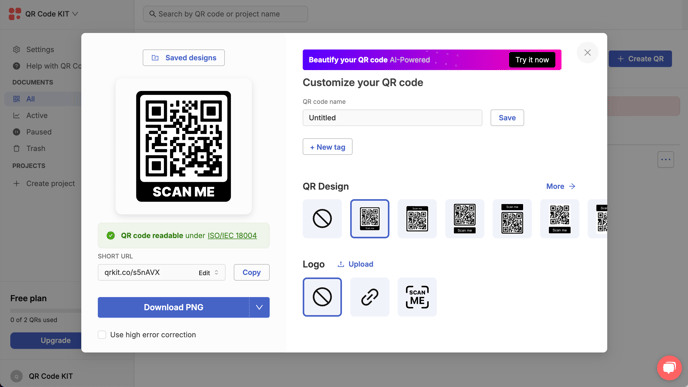Open download format dropdown arrow
Viewport: 688px width, 387px height.
[259, 308]
